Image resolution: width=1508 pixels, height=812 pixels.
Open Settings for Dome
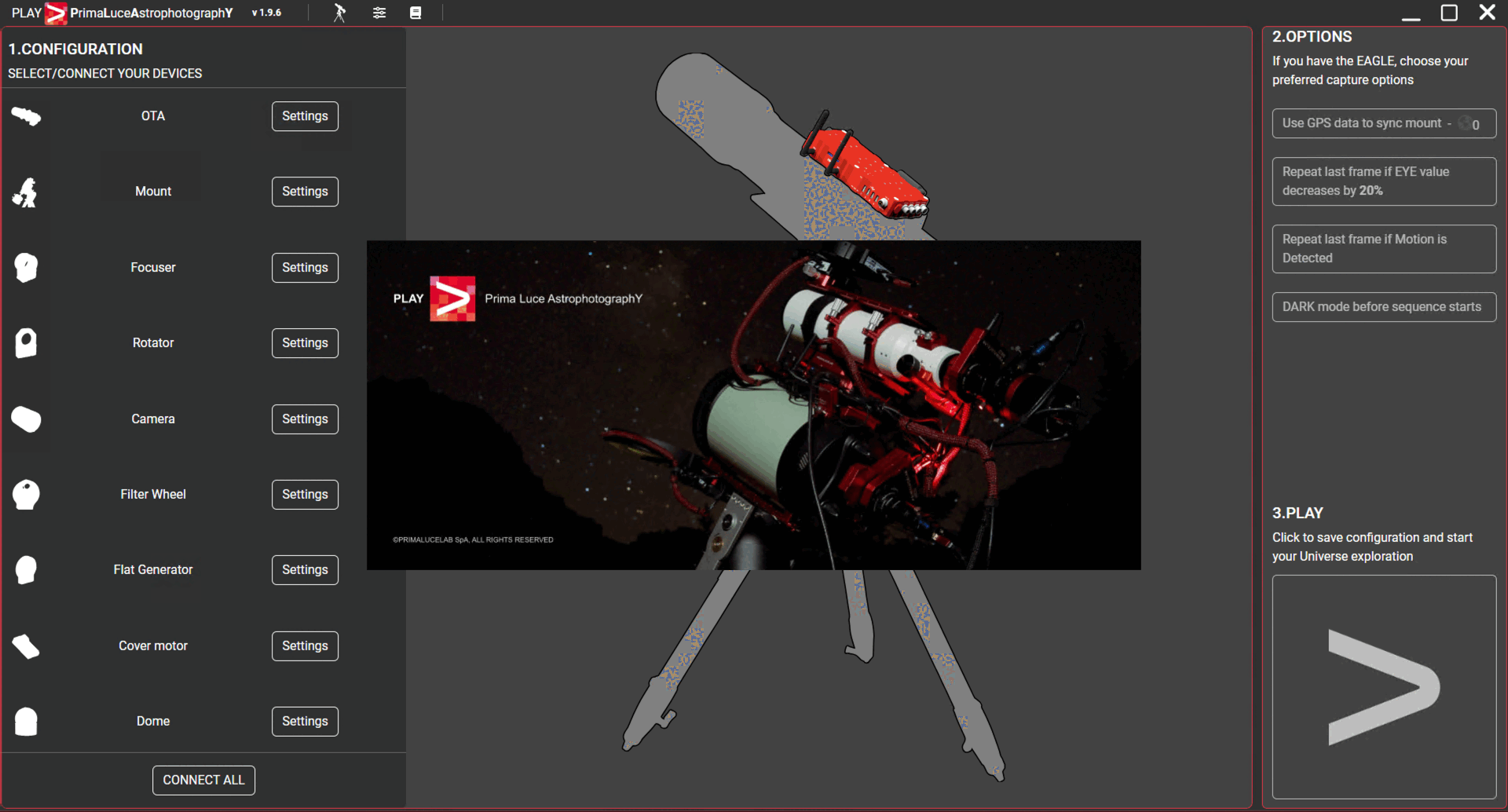305,722
